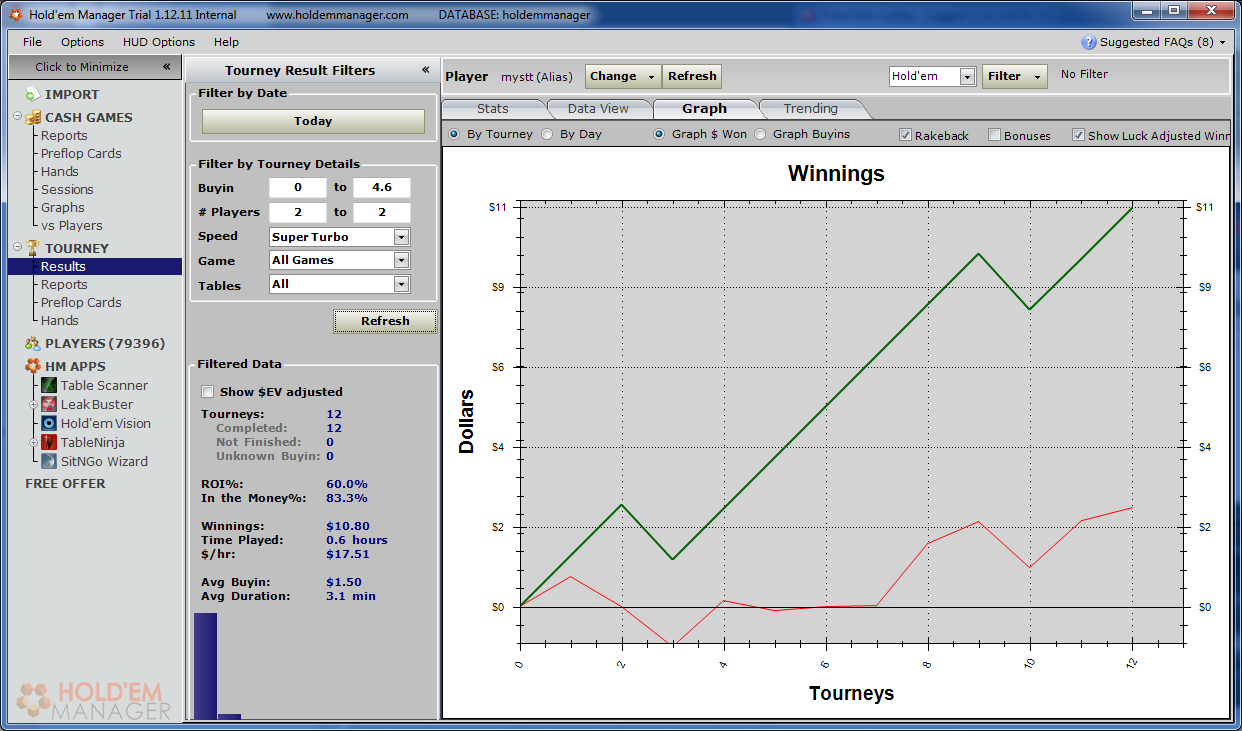The image size is (1242, 731).
Task: Click the Tourney trophy icon
Action: 32,248
